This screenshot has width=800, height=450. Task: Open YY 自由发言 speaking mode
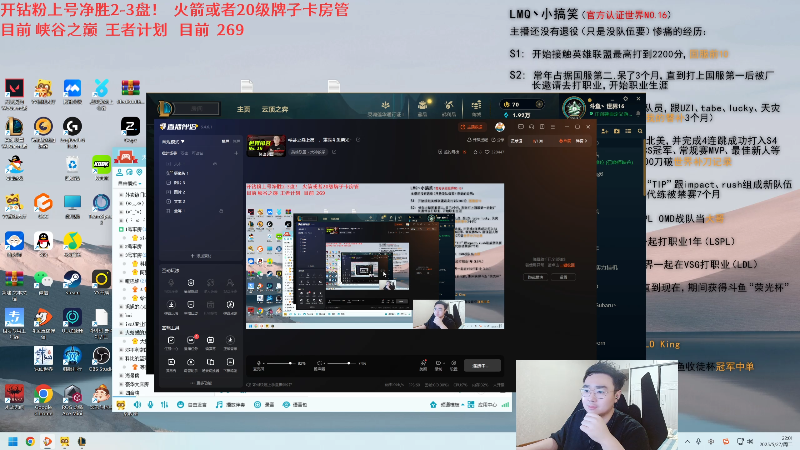192,405
